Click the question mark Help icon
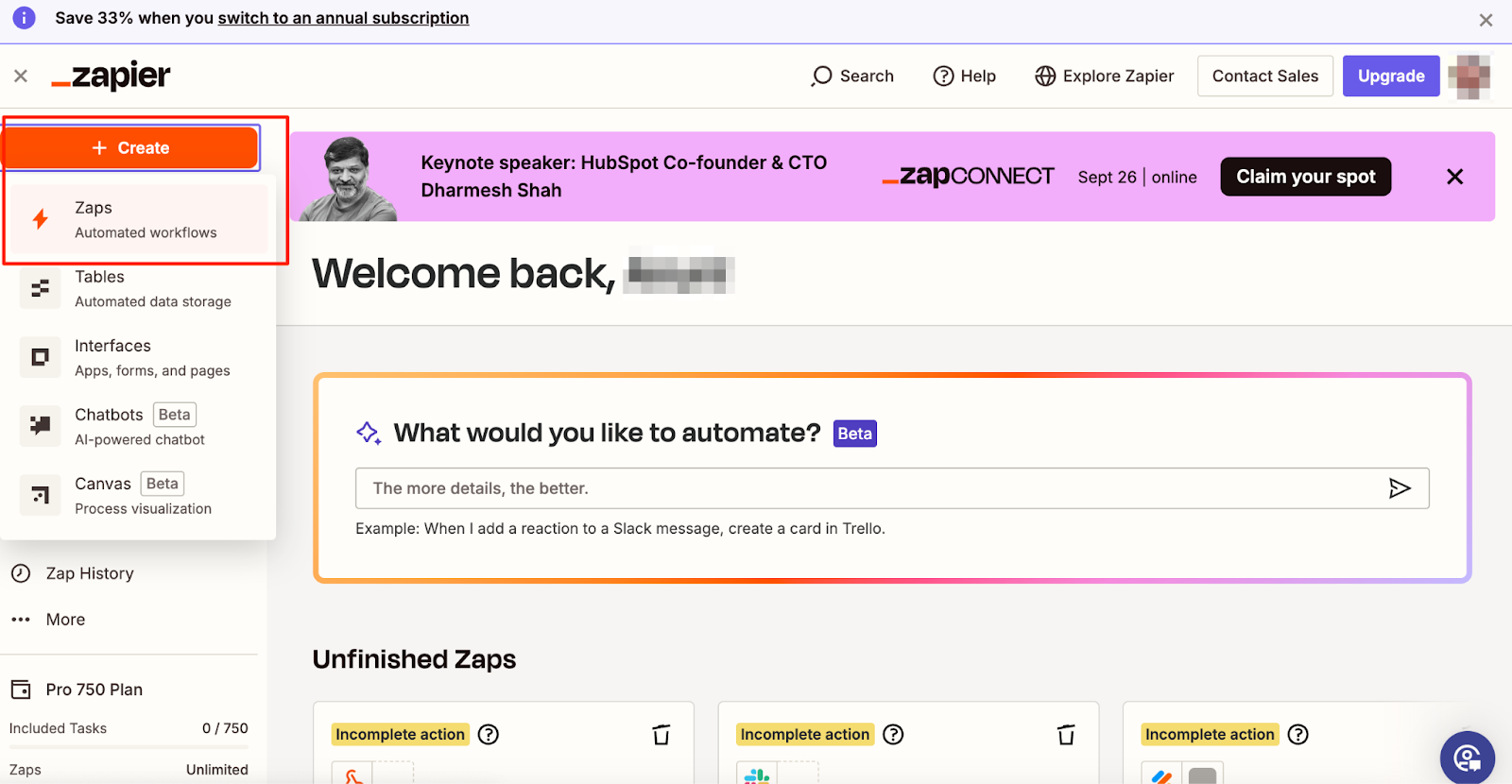The width and height of the screenshot is (1512, 784). point(943,76)
